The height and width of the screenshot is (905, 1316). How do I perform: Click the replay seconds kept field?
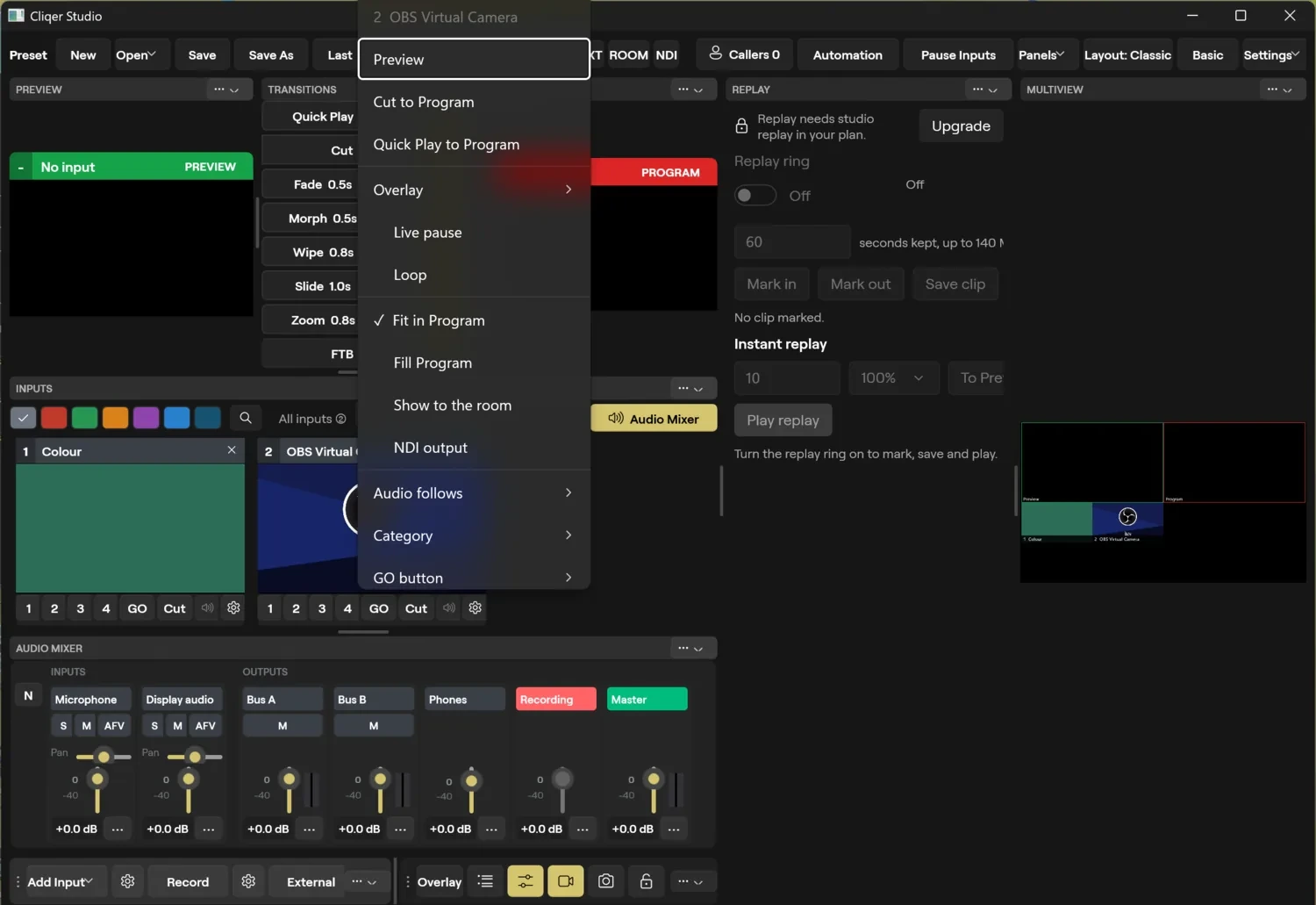792,242
